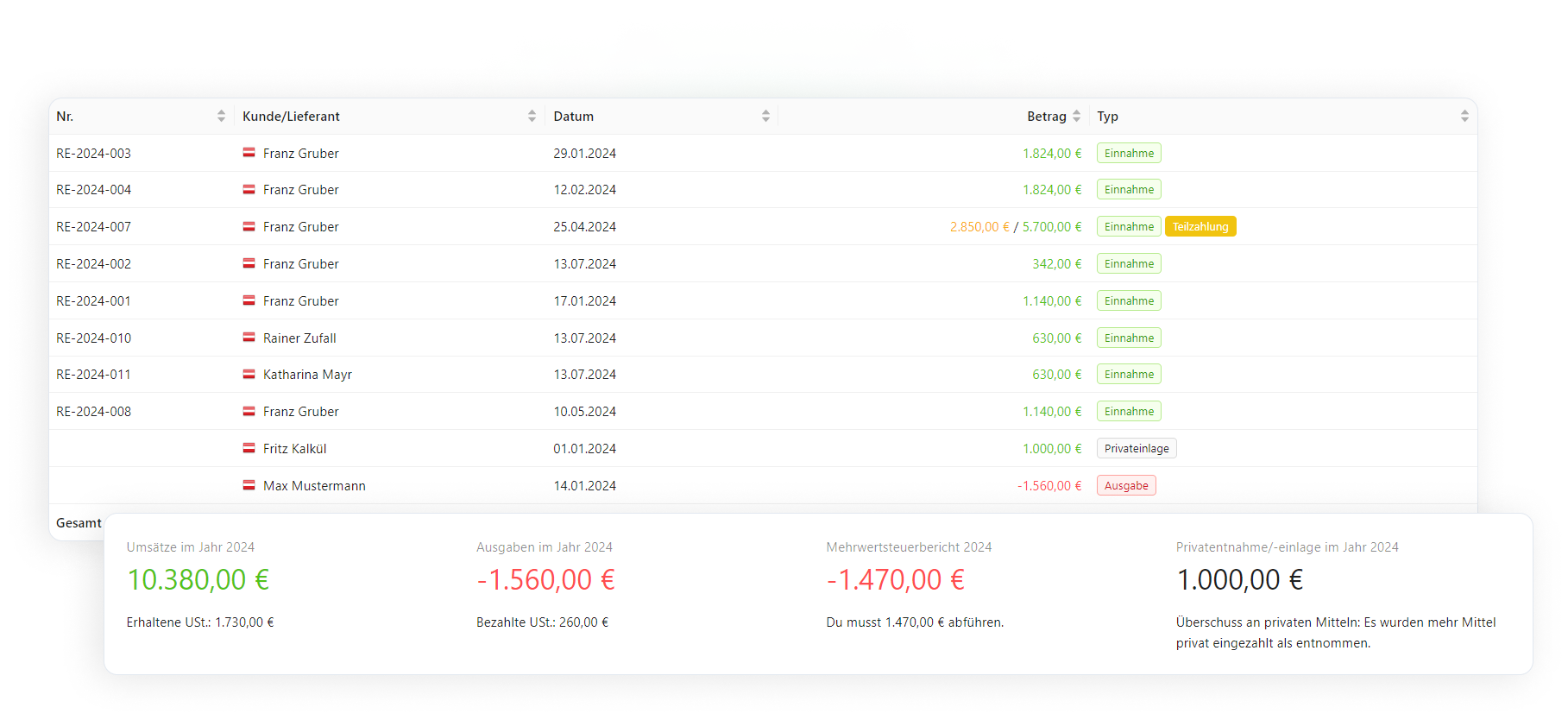Click the date 17.01.2024
The width and height of the screenshot is (1568, 720).
click(x=584, y=301)
